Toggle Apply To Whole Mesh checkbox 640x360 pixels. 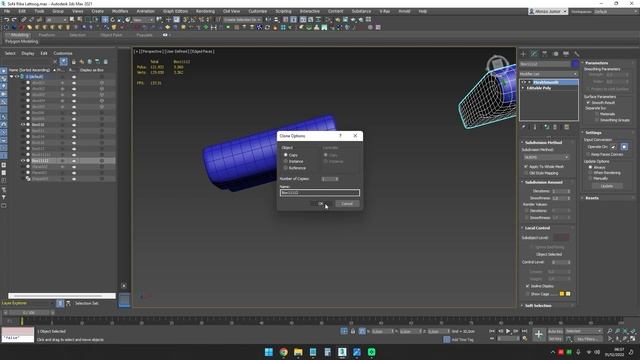(526, 167)
